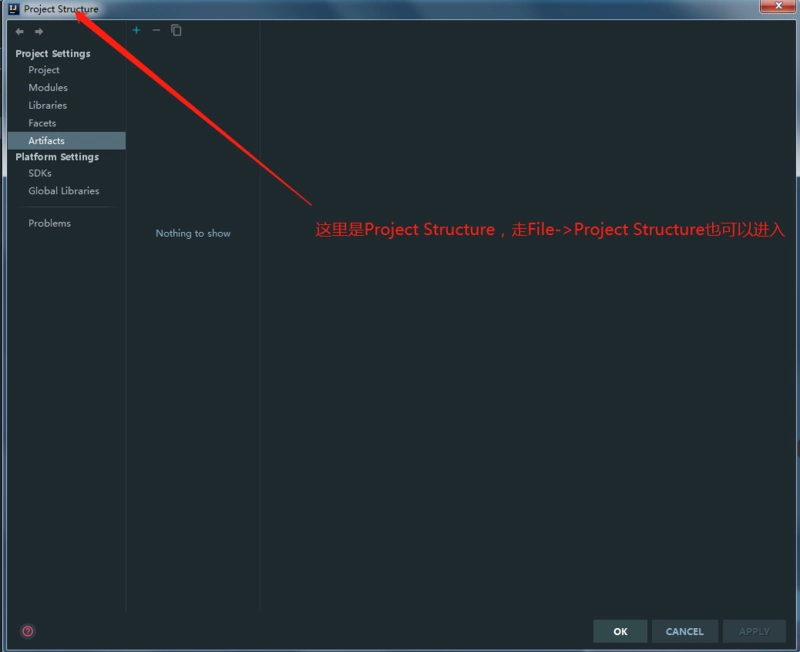The image size is (800, 652).
Task: Go to the Libraries section
Action: (48, 105)
